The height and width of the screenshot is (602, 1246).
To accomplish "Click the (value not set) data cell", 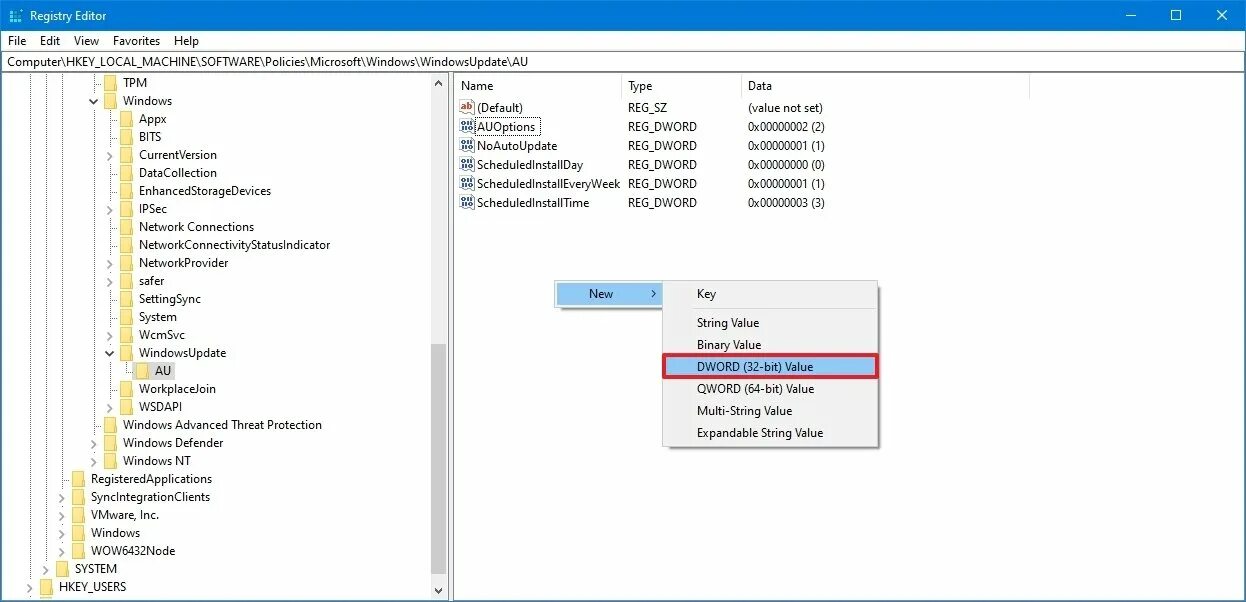I will coord(785,107).
